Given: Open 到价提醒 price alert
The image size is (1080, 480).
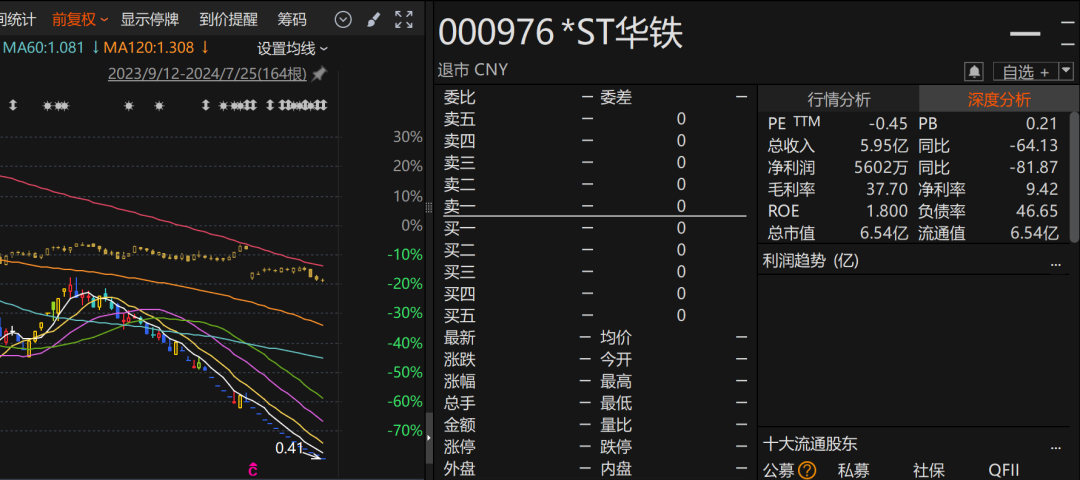Looking at the screenshot, I should [228, 19].
